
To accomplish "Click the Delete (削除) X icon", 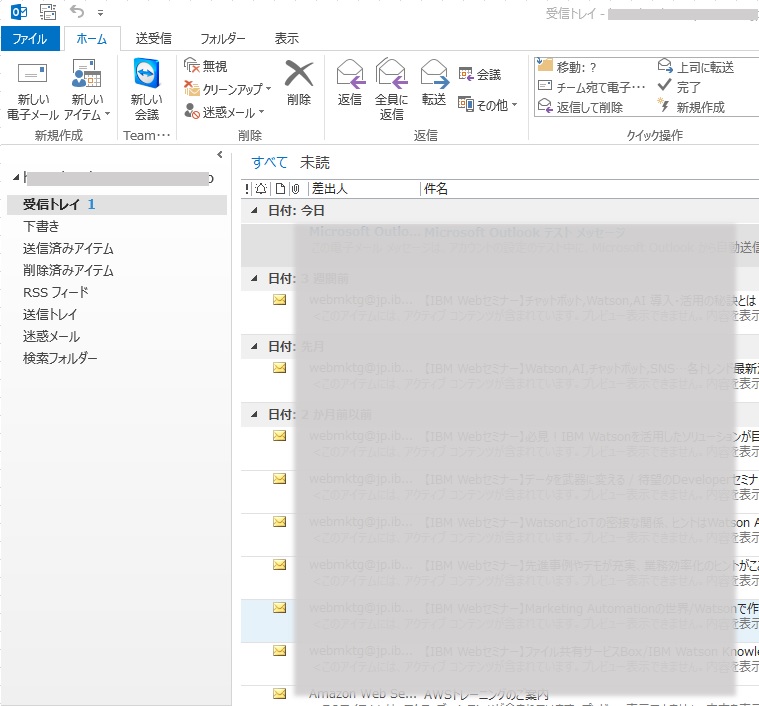I will click(299, 73).
